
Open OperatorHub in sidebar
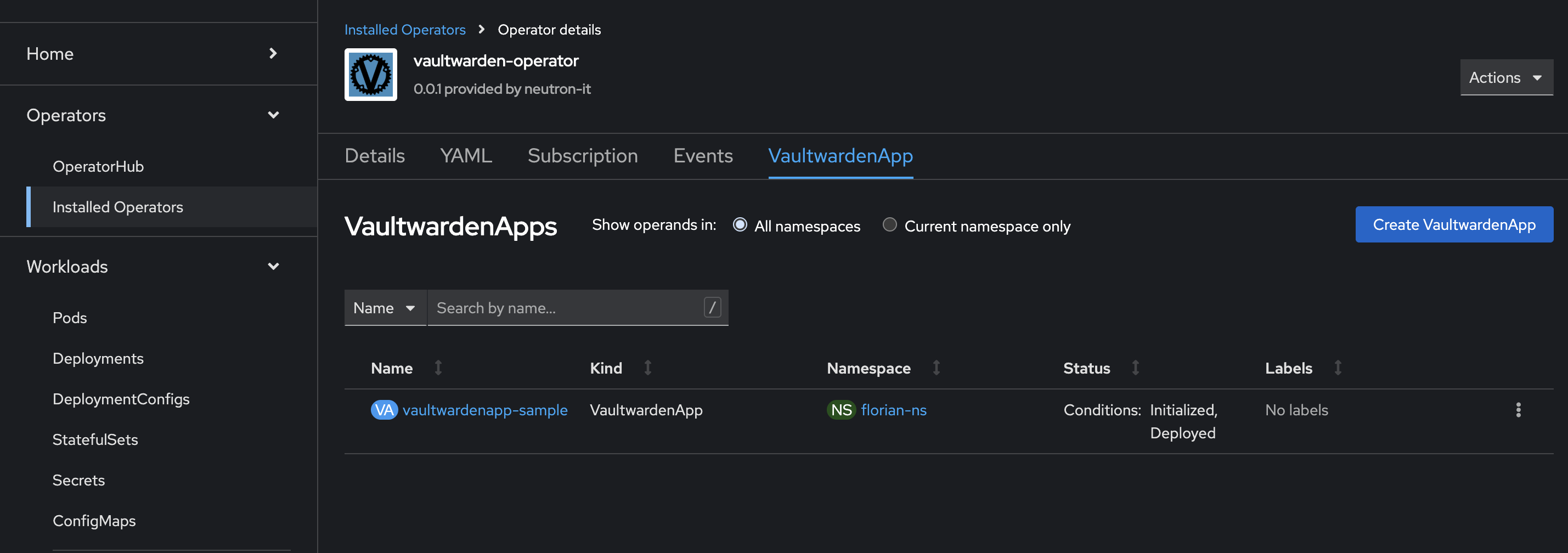point(98,166)
